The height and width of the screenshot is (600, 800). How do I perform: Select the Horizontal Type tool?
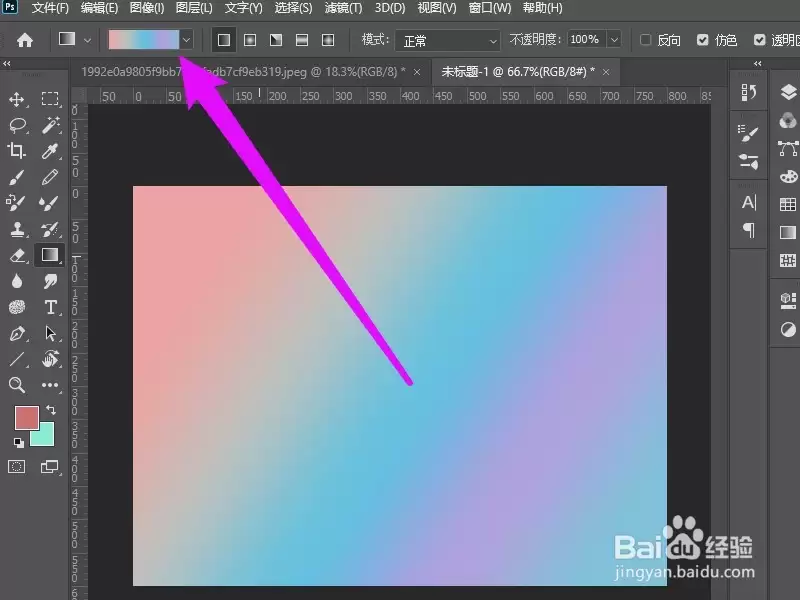(50, 307)
